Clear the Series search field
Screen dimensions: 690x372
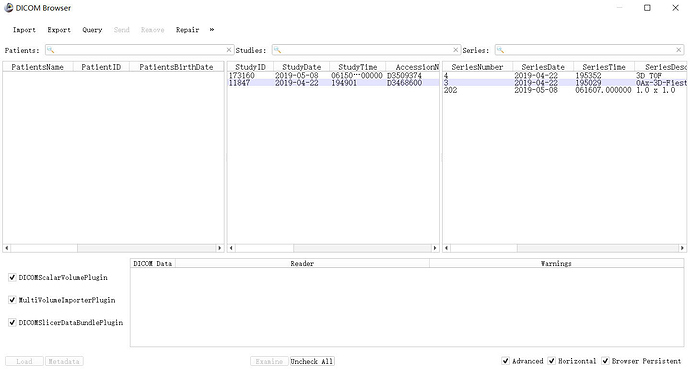pos(679,50)
